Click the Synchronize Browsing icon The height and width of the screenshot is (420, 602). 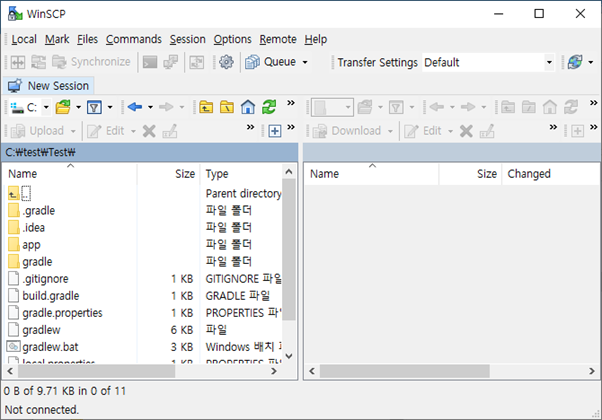(x=38, y=62)
